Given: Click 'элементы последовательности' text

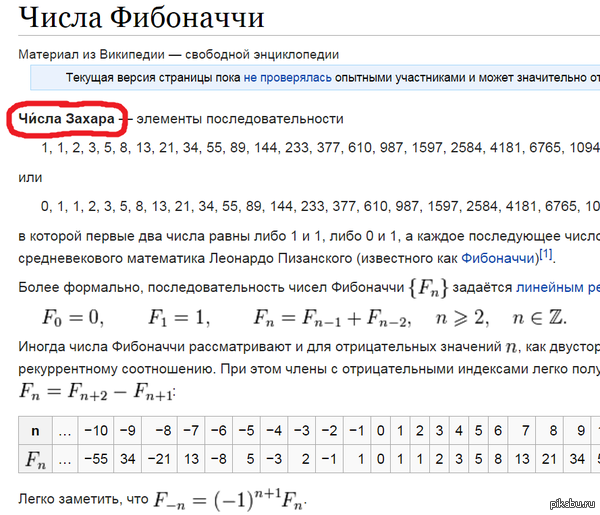Looking at the screenshot, I should pyautogui.click(x=240, y=119).
